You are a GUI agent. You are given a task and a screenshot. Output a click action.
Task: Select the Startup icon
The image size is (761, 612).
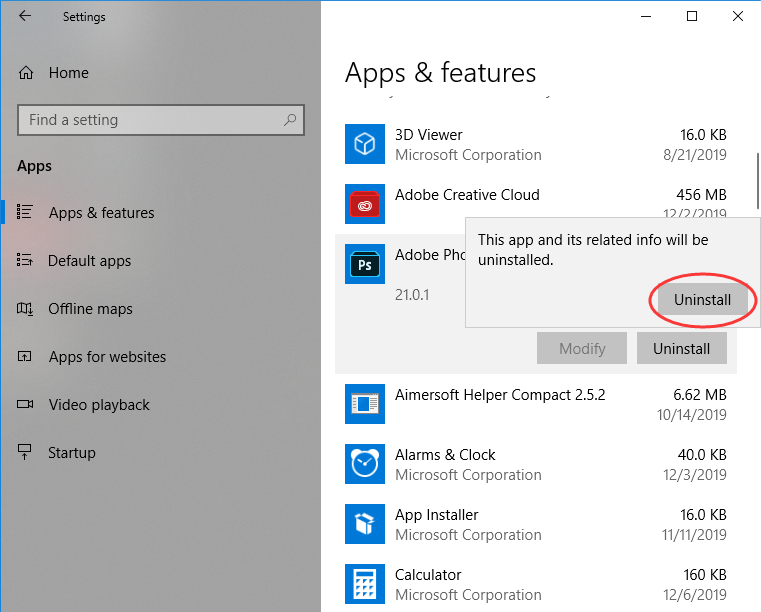(24, 452)
